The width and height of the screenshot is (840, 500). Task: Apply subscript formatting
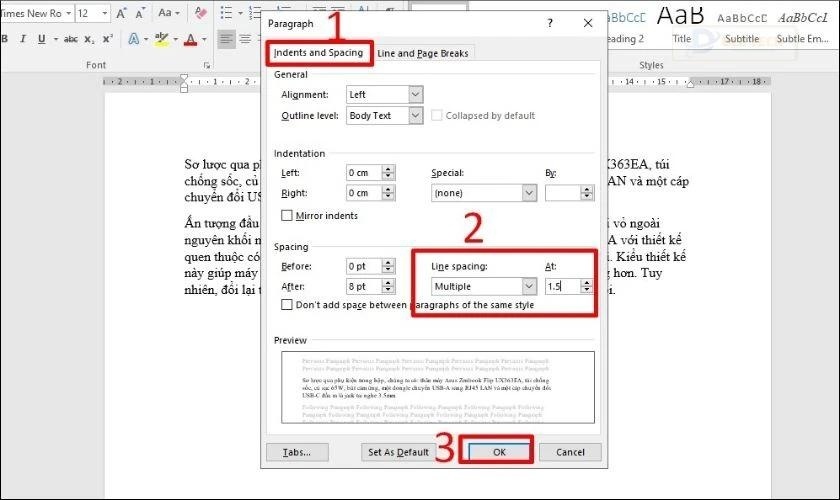[x=89, y=39]
